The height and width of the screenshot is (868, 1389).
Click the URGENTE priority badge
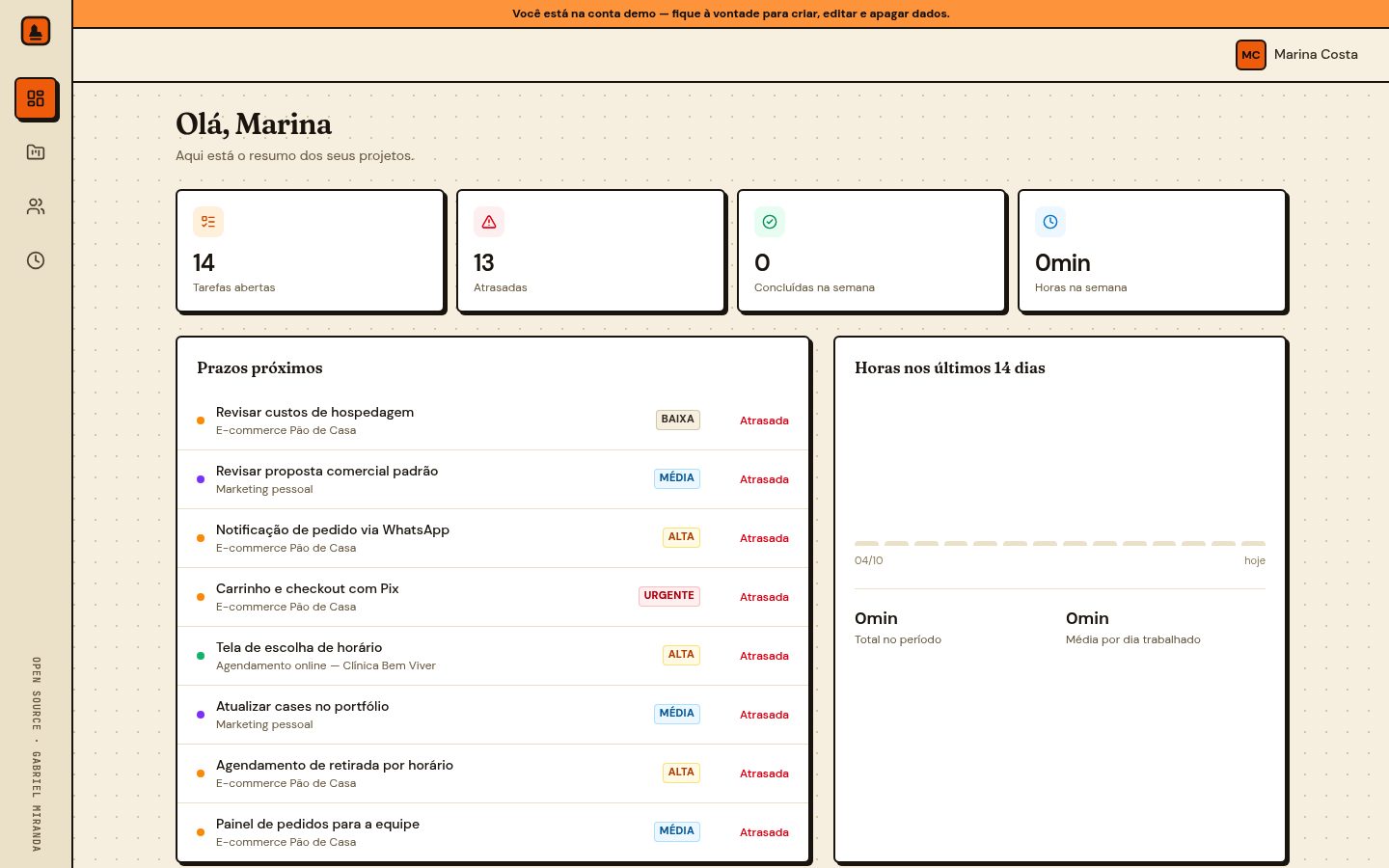pos(669,596)
